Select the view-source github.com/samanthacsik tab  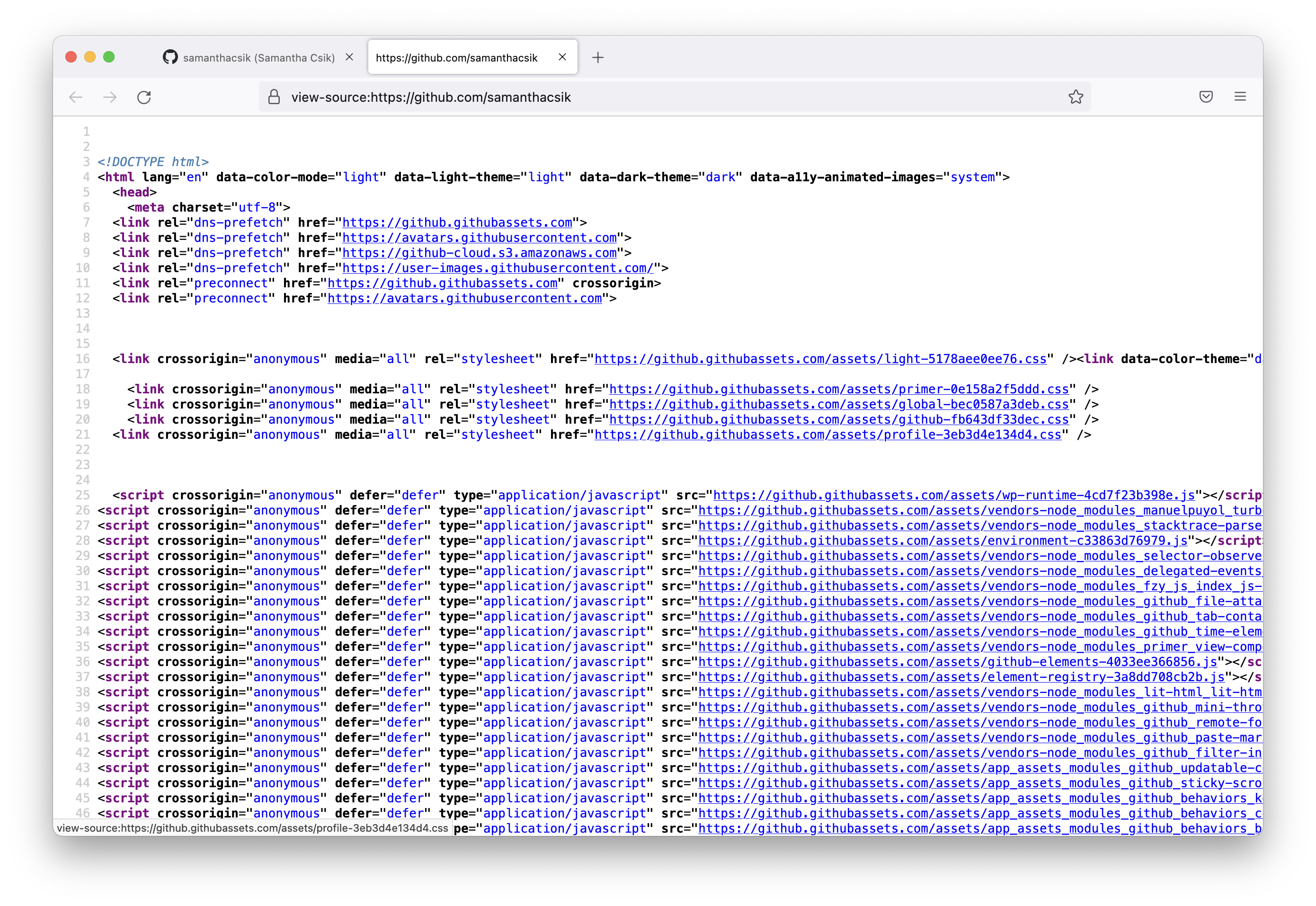456,57
